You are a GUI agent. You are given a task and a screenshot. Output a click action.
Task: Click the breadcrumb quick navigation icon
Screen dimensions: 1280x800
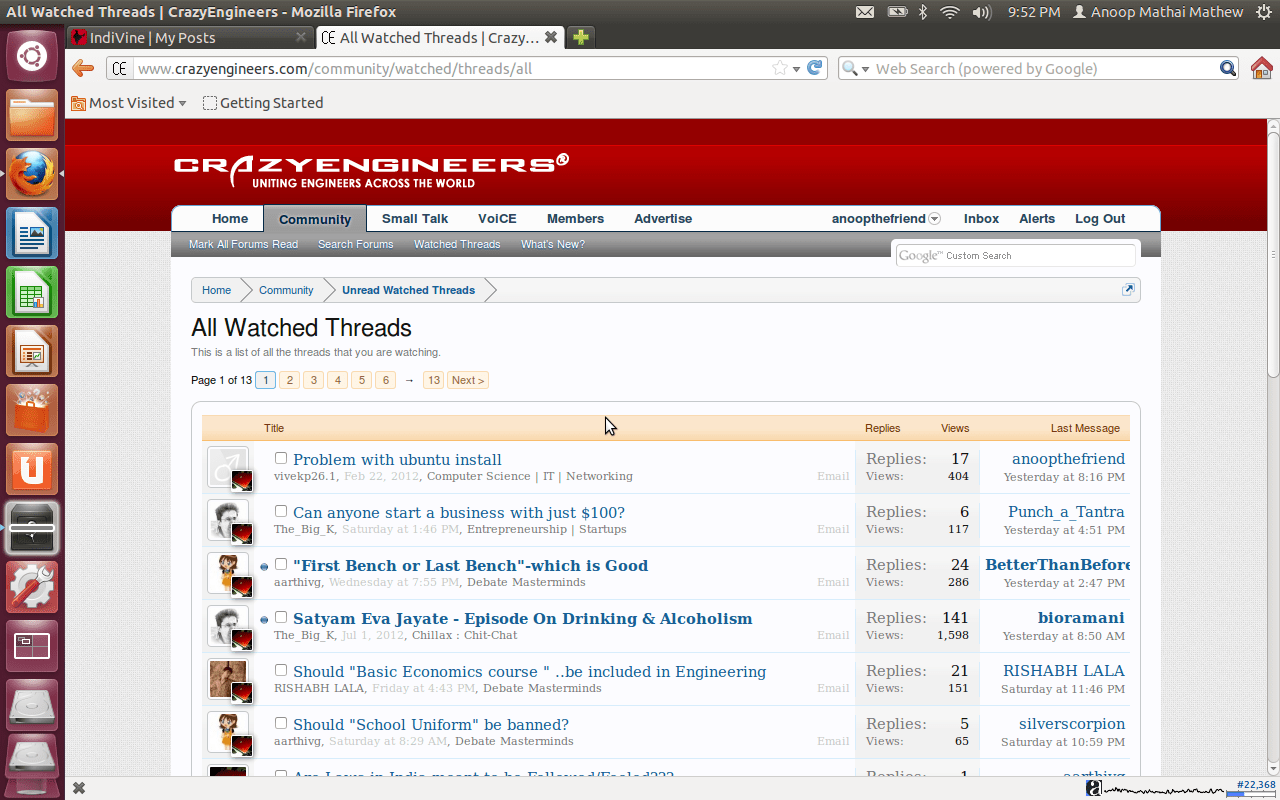click(1128, 290)
